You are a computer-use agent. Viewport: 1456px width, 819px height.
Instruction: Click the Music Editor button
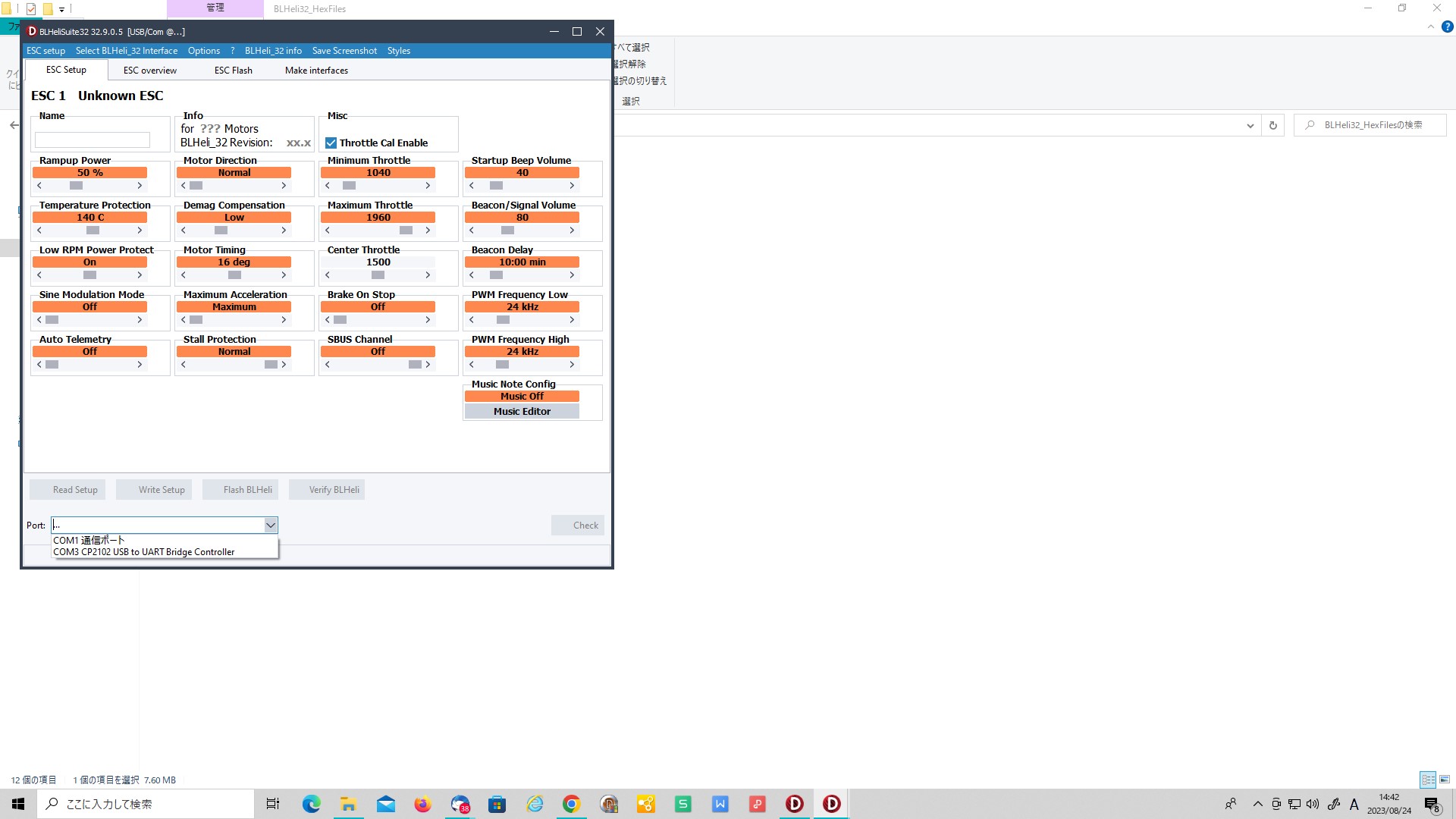coord(522,411)
